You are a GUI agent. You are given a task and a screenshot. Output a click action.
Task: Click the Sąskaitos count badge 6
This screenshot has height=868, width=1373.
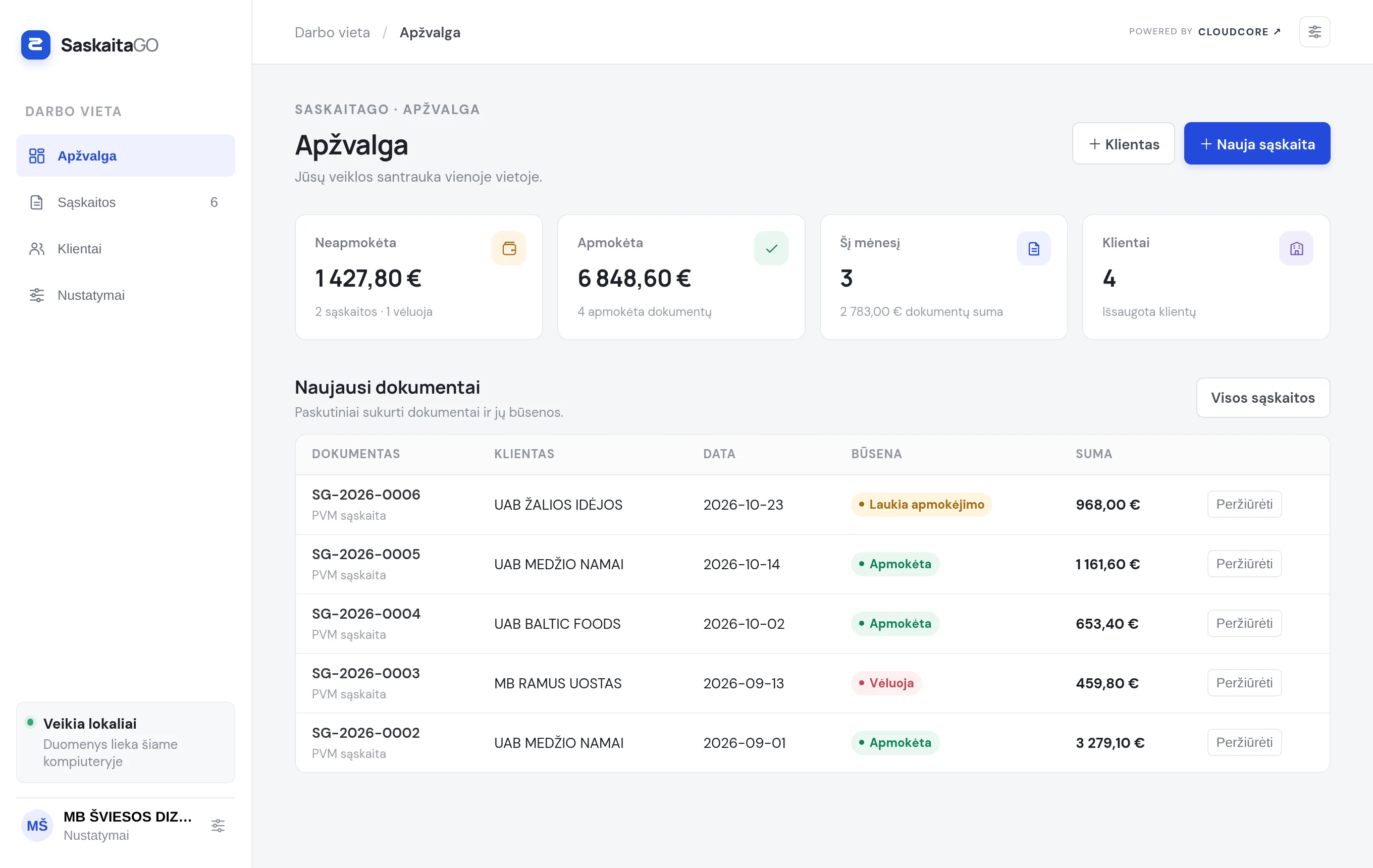click(x=214, y=202)
